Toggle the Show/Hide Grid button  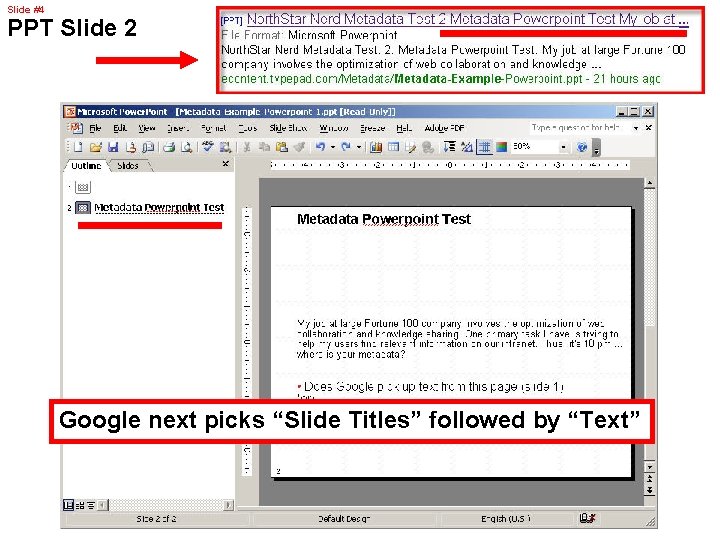[x=484, y=147]
